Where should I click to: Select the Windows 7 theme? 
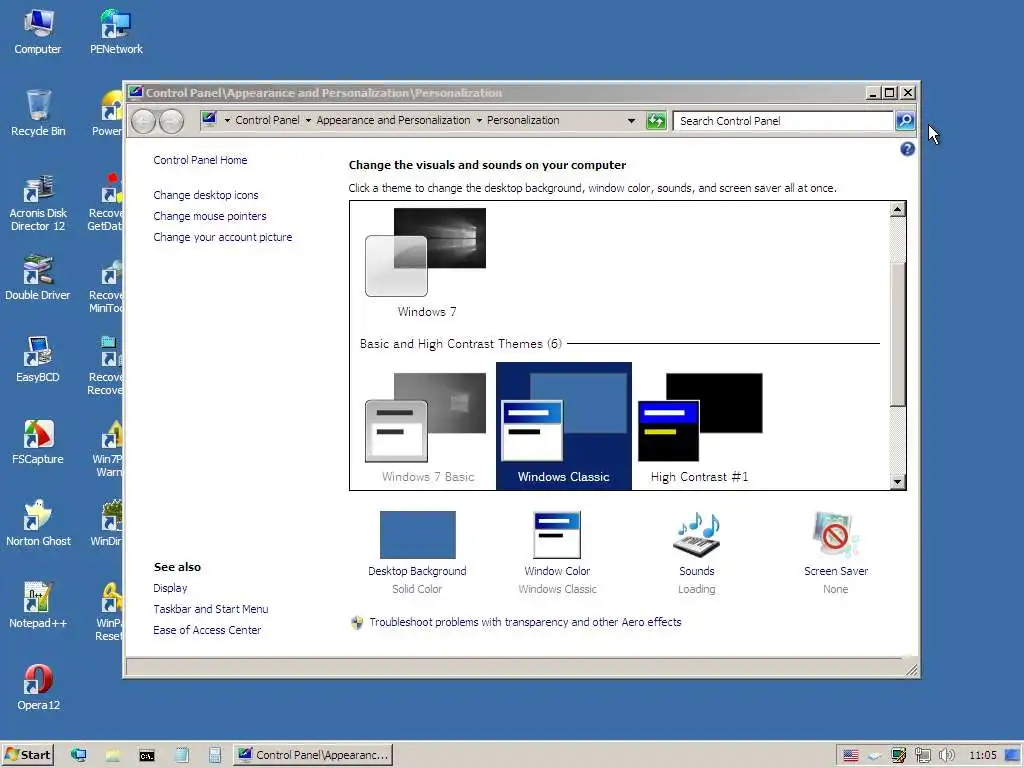tap(427, 263)
